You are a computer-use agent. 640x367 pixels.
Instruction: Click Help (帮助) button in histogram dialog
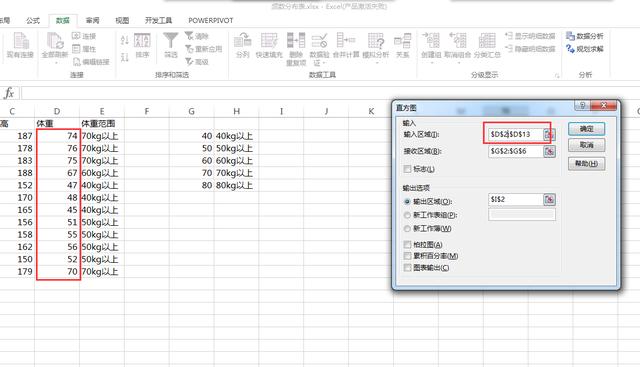(587, 163)
